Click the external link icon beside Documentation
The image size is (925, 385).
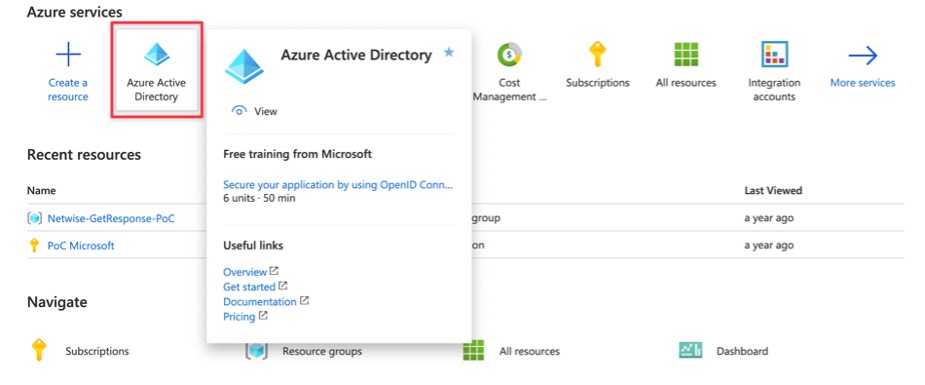[x=304, y=301]
